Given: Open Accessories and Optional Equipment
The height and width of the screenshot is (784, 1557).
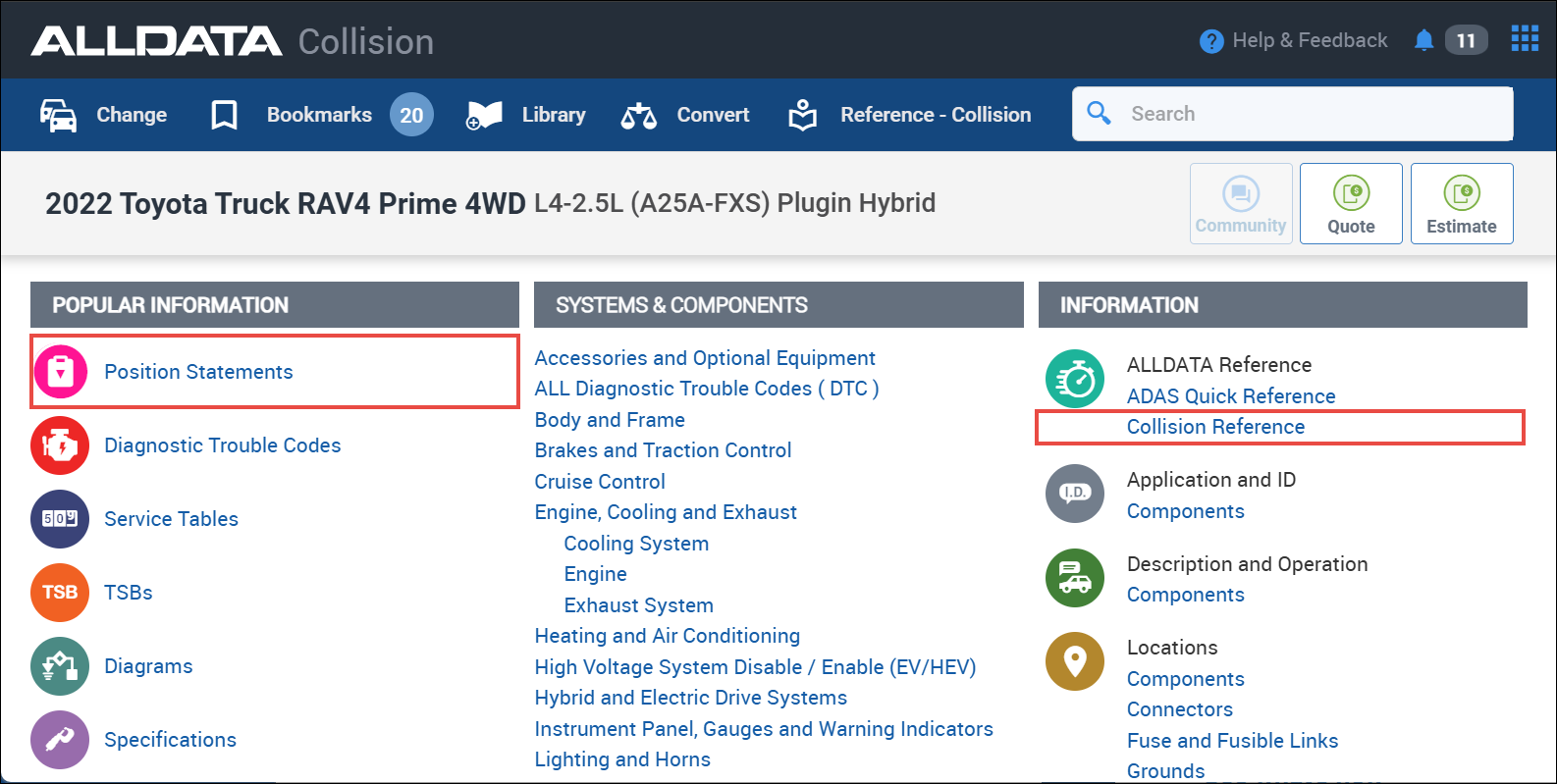Looking at the screenshot, I should pyautogui.click(x=705, y=358).
